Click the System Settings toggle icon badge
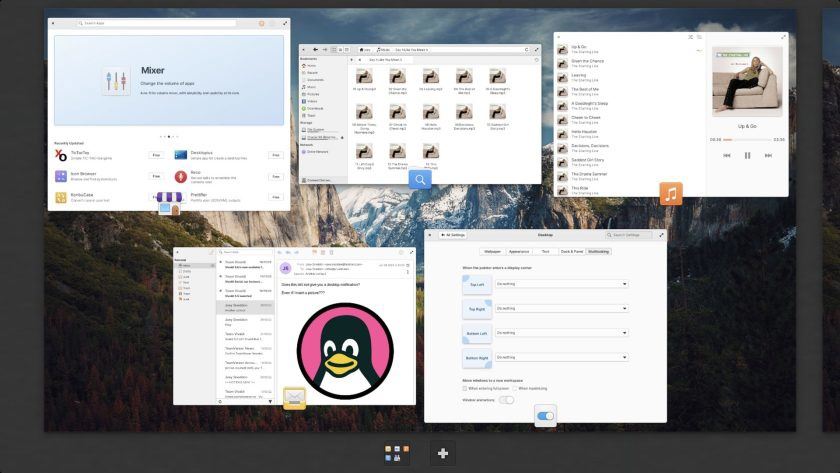 545,416
